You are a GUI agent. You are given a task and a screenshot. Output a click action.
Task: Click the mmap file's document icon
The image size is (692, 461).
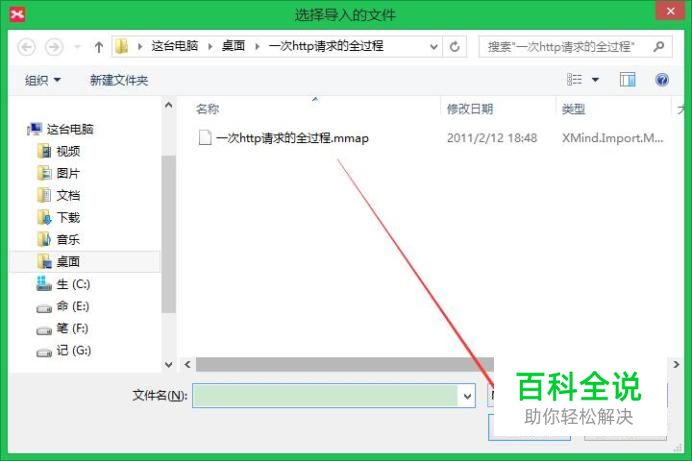point(205,138)
